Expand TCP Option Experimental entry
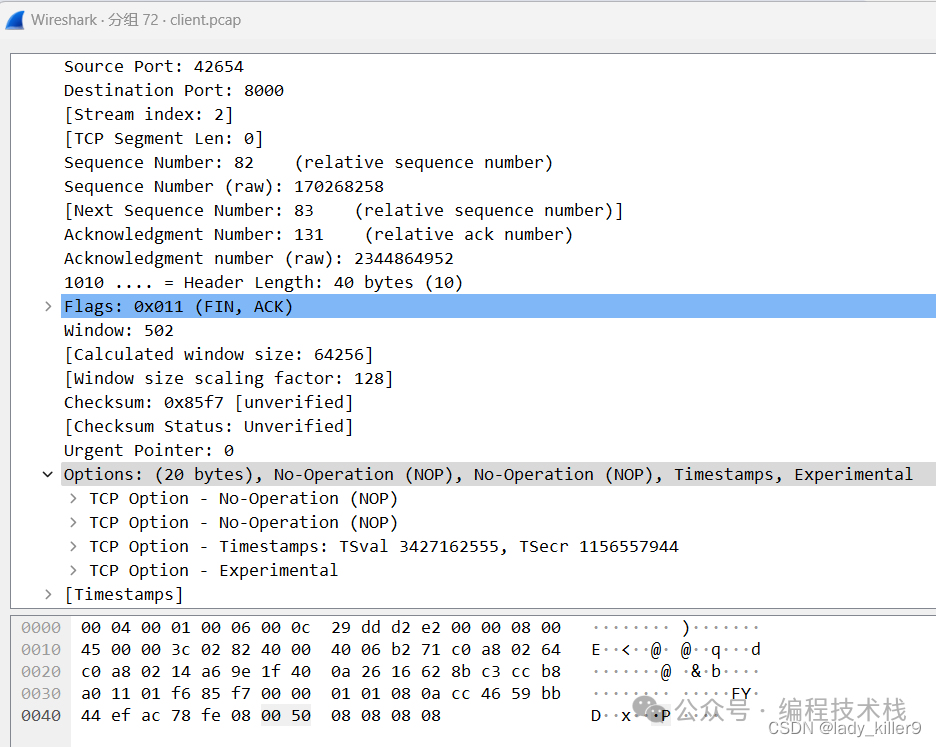 73,570
